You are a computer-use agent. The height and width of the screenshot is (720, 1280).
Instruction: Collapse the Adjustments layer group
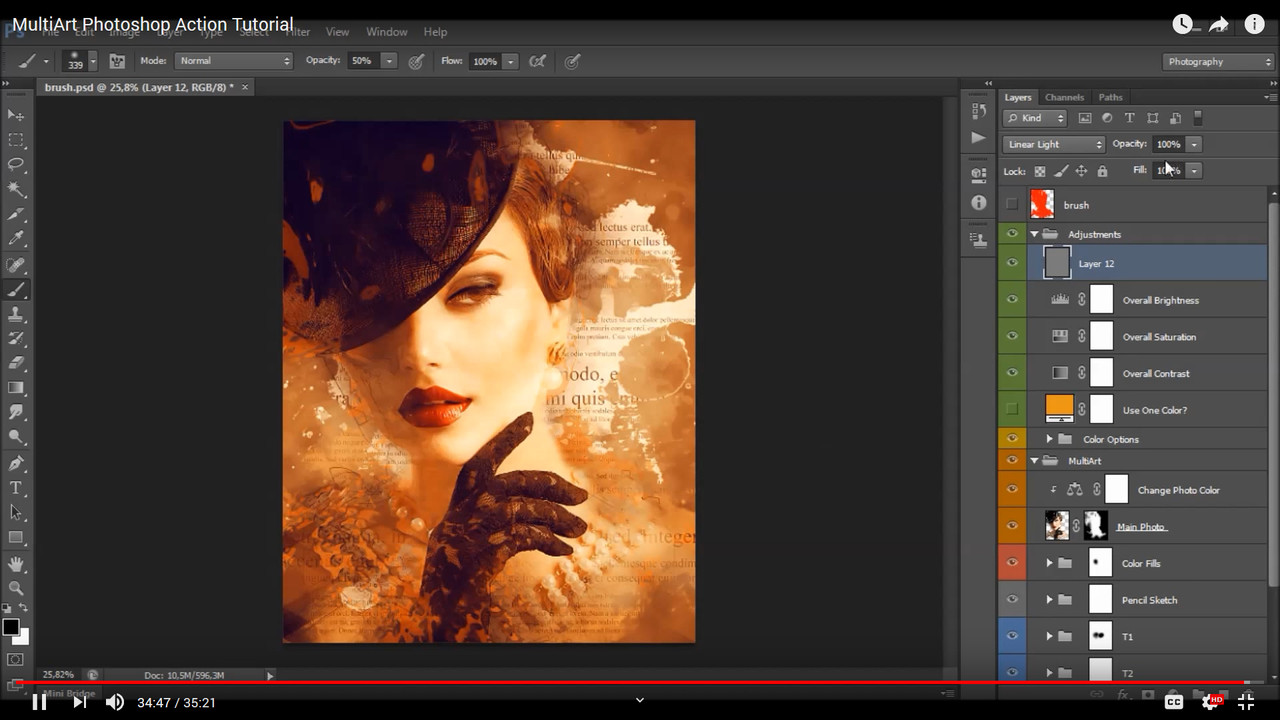1035,233
